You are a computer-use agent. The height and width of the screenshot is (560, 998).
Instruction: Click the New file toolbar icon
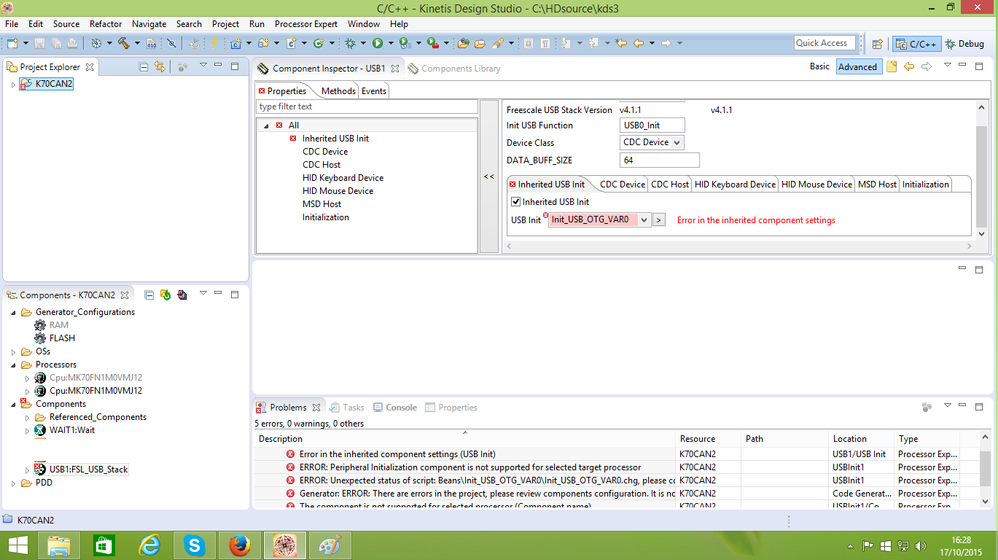pyautogui.click(x=13, y=43)
